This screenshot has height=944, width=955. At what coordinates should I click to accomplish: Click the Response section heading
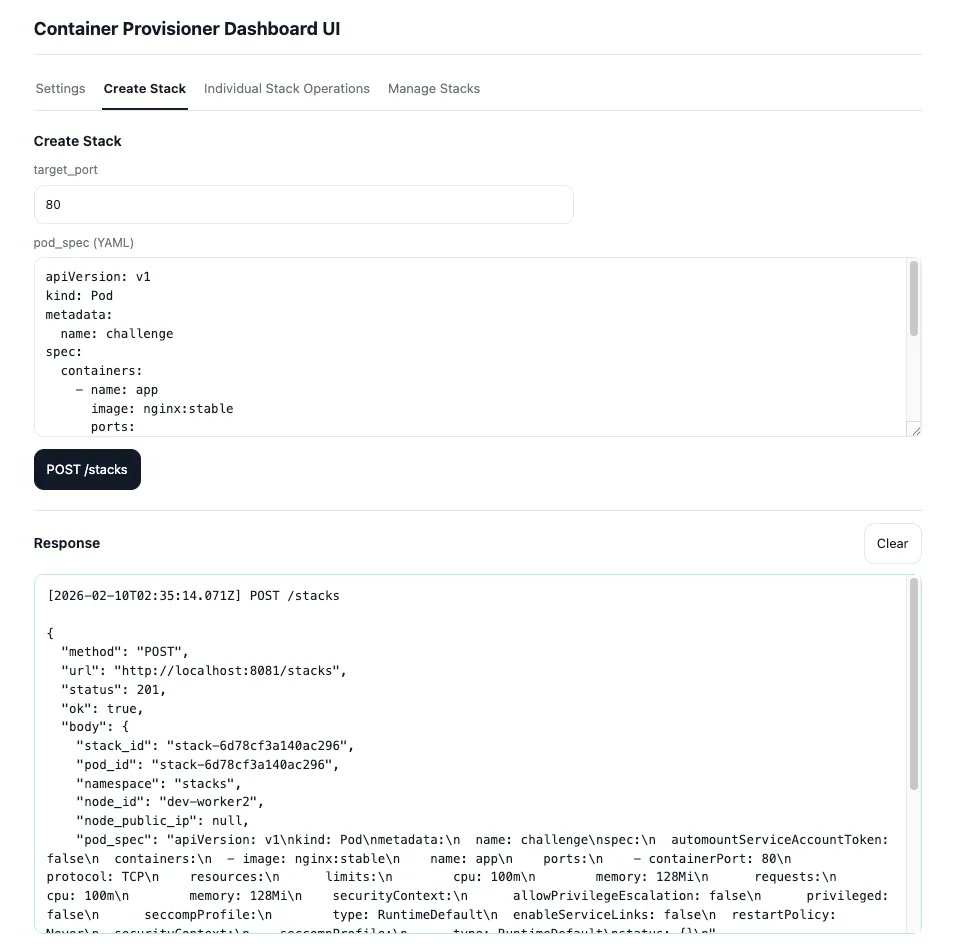(67, 544)
